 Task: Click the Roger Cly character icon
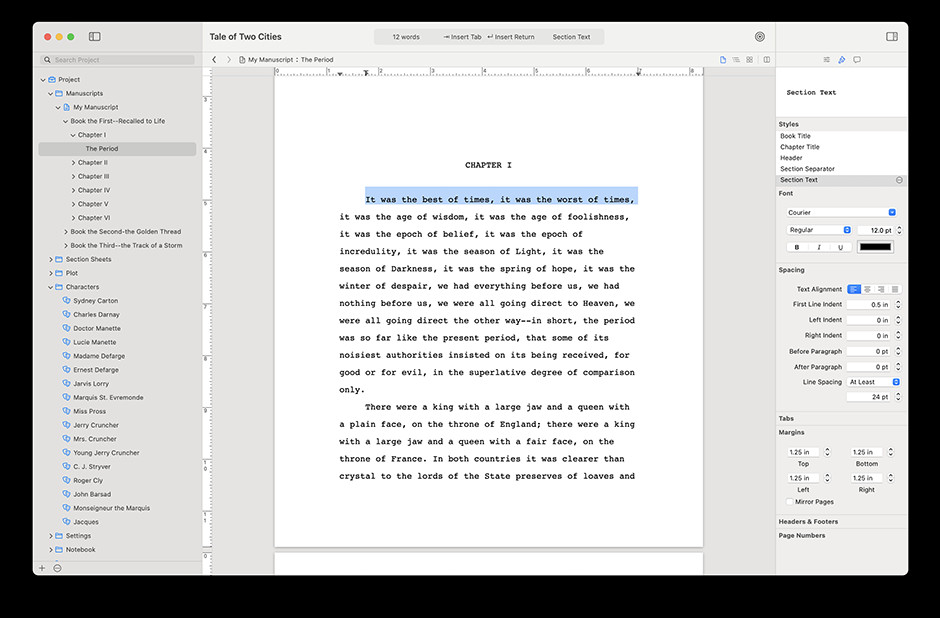coord(67,480)
